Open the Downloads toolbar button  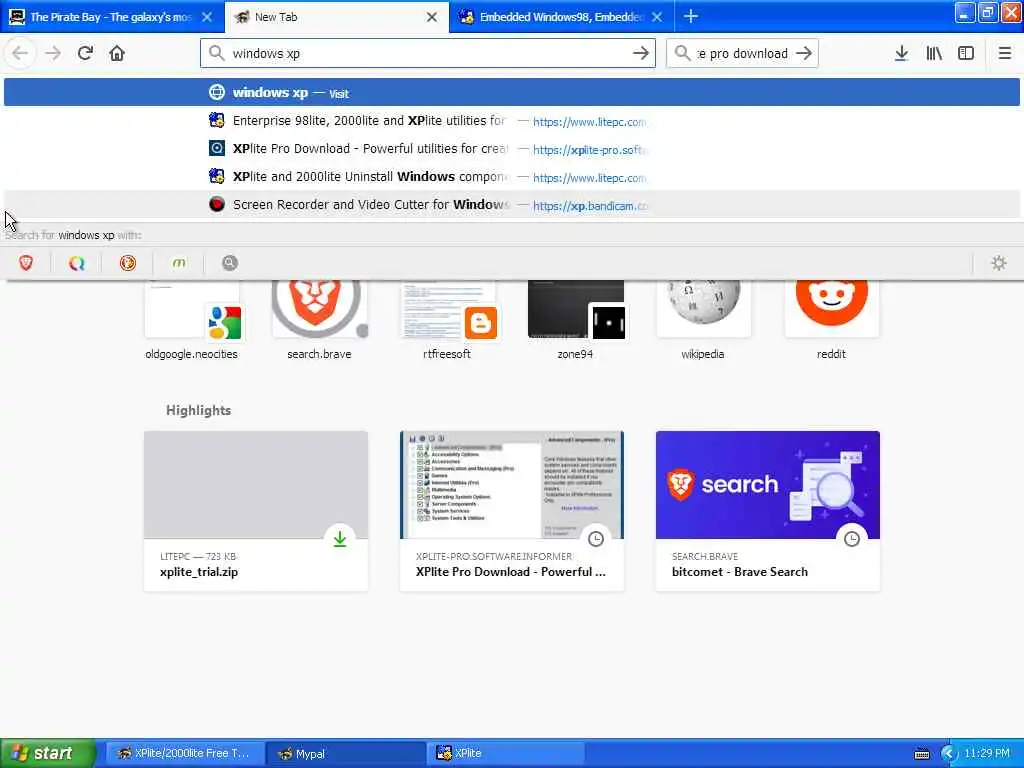click(x=901, y=53)
